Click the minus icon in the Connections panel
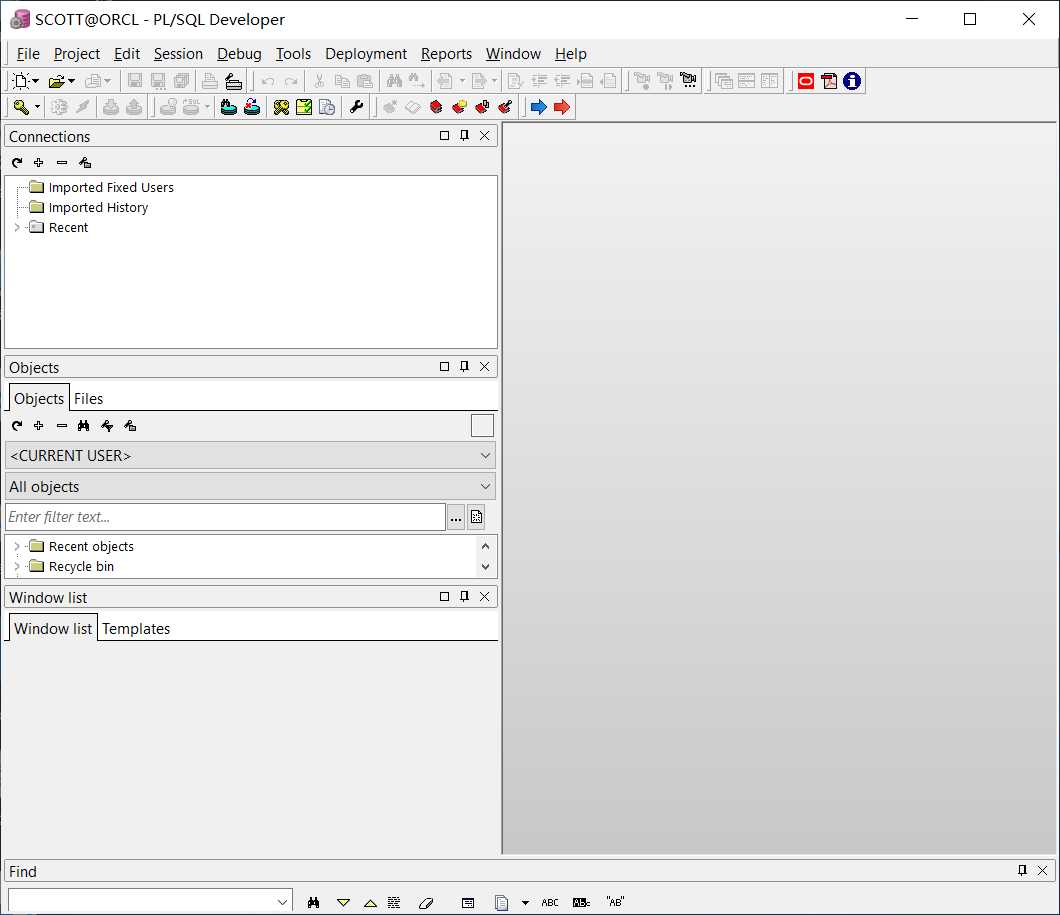The height and width of the screenshot is (915, 1060). coord(62,162)
